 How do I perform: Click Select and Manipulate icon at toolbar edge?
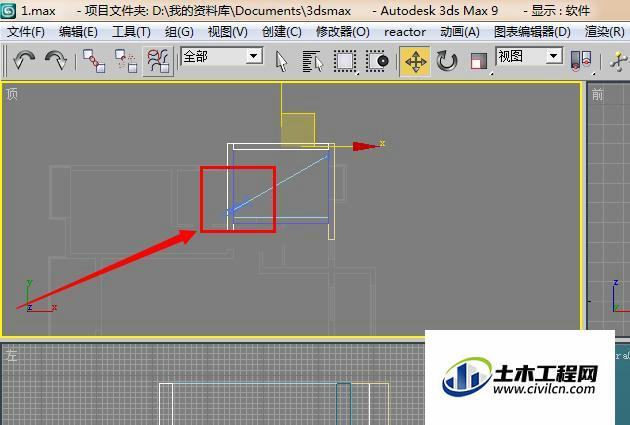(619, 61)
